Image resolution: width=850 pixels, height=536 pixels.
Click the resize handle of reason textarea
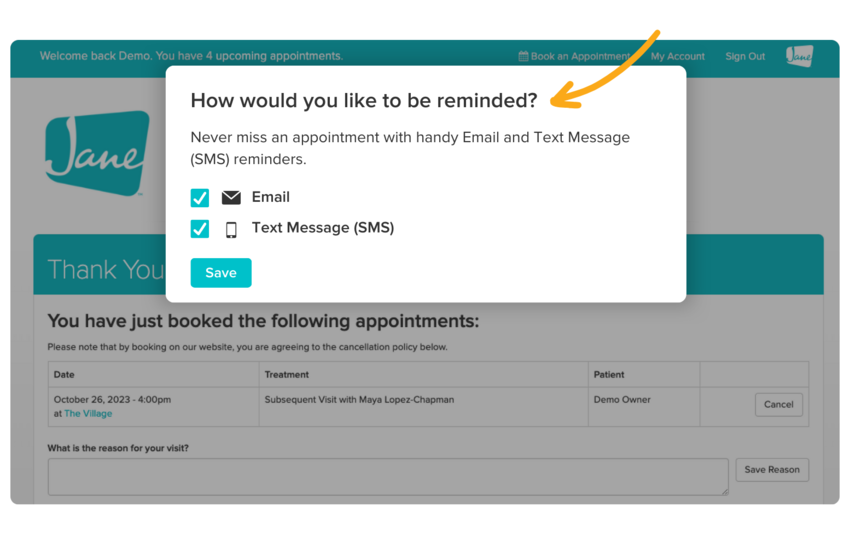724,490
